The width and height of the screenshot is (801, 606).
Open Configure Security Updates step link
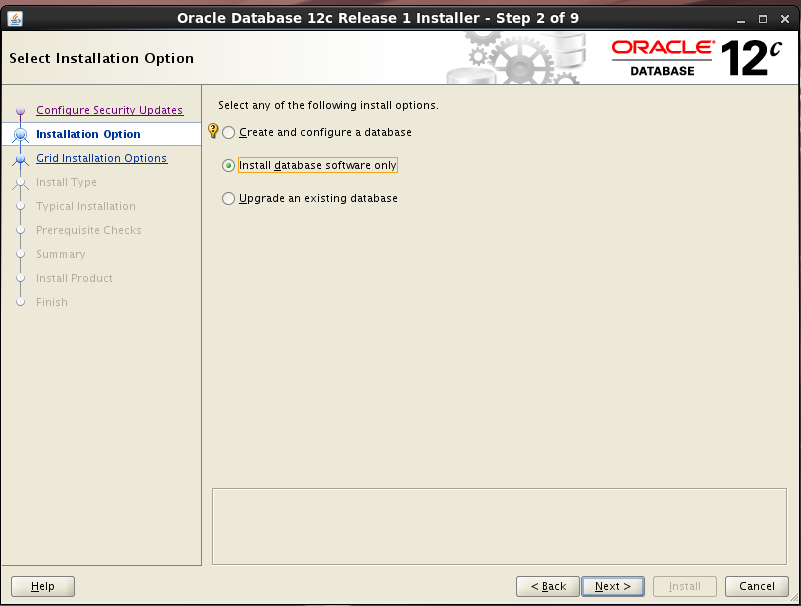click(x=109, y=110)
